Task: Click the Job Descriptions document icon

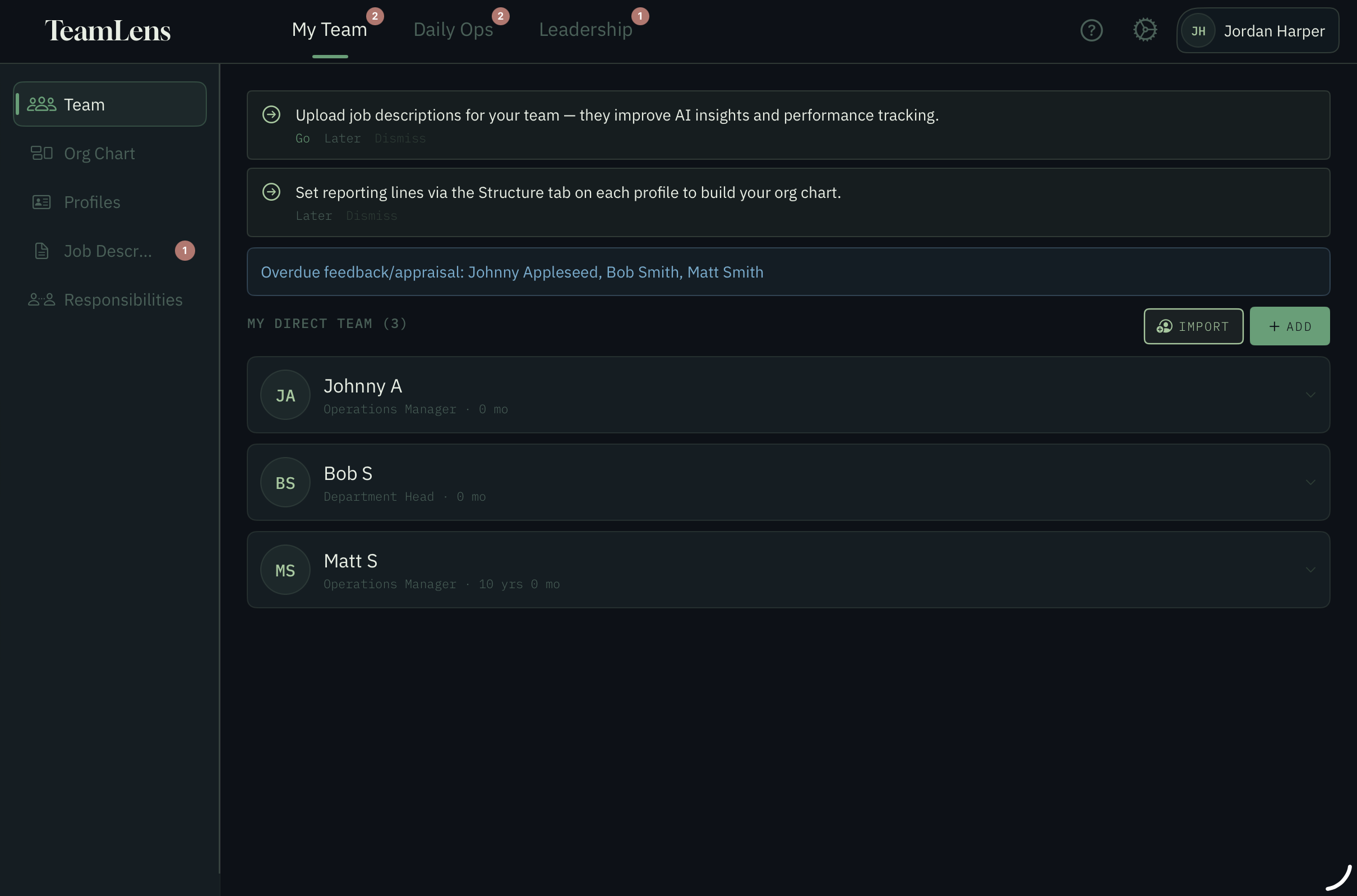Action: 41,251
